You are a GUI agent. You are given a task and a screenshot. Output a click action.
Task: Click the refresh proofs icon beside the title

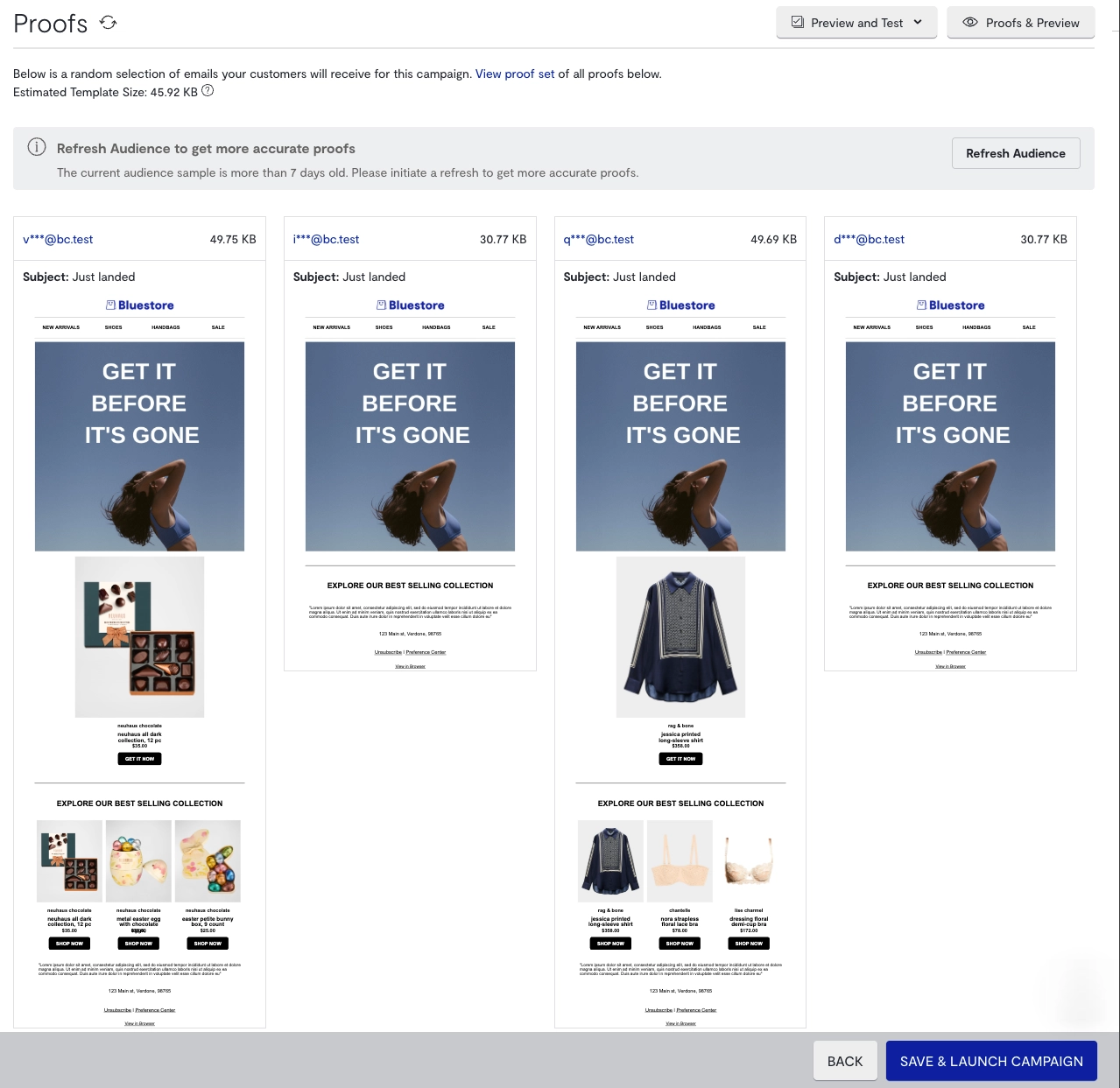(108, 23)
